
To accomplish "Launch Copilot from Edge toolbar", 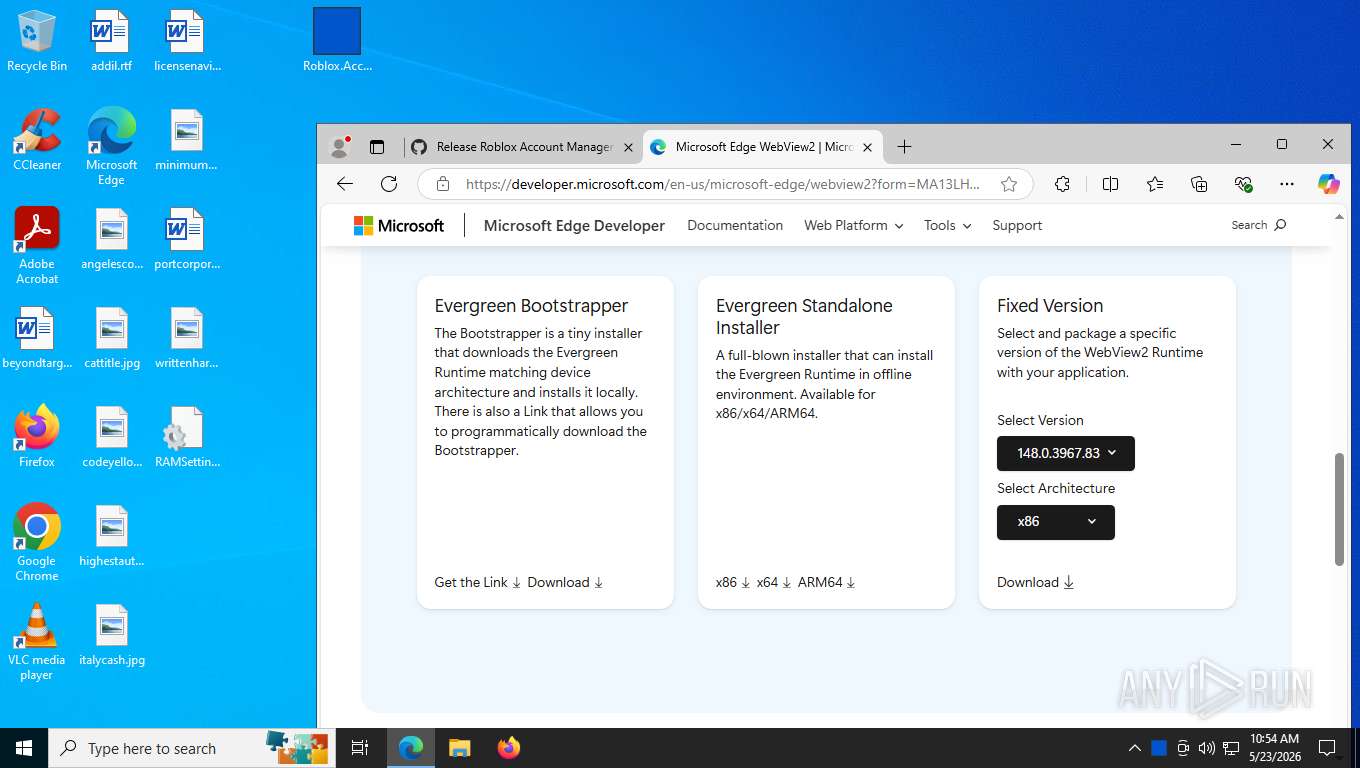I will [1328, 184].
